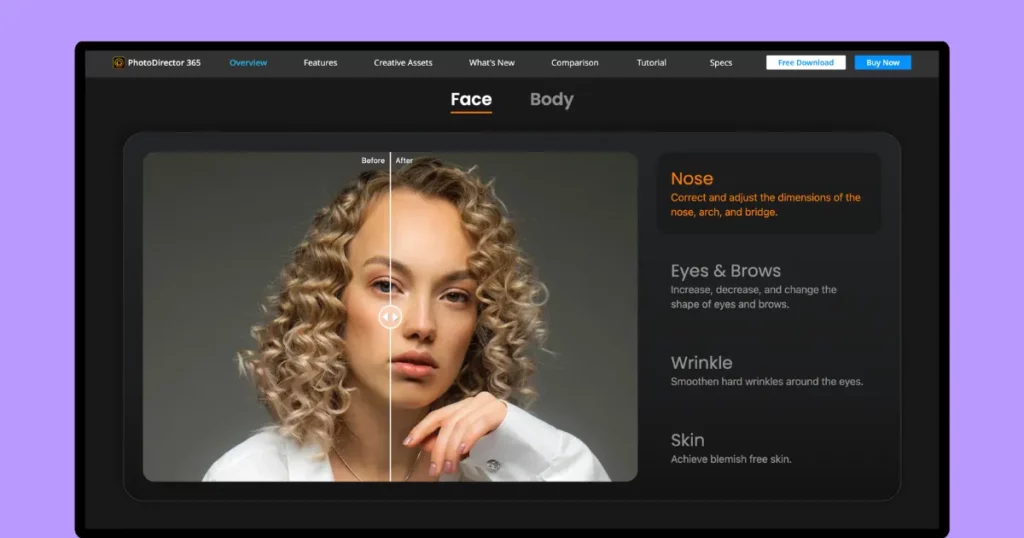
Task: Click the PhotoDirector 365 logo icon
Action: pos(119,63)
